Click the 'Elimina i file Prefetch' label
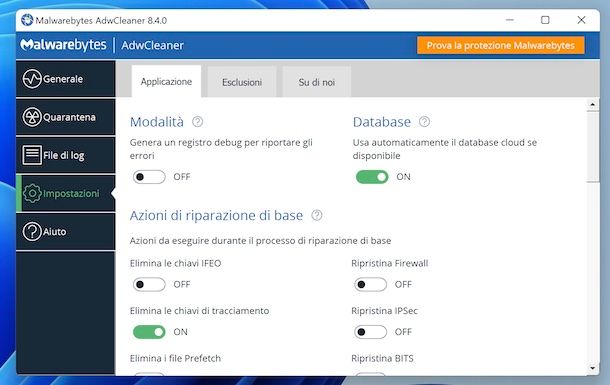 [175, 358]
